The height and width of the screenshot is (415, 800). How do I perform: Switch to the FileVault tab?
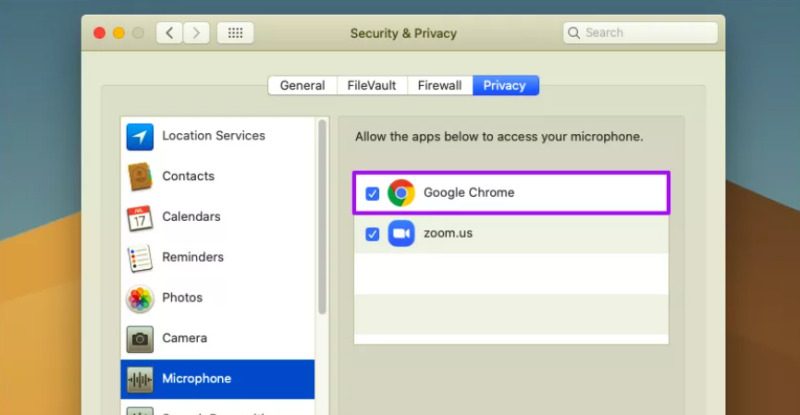372,86
